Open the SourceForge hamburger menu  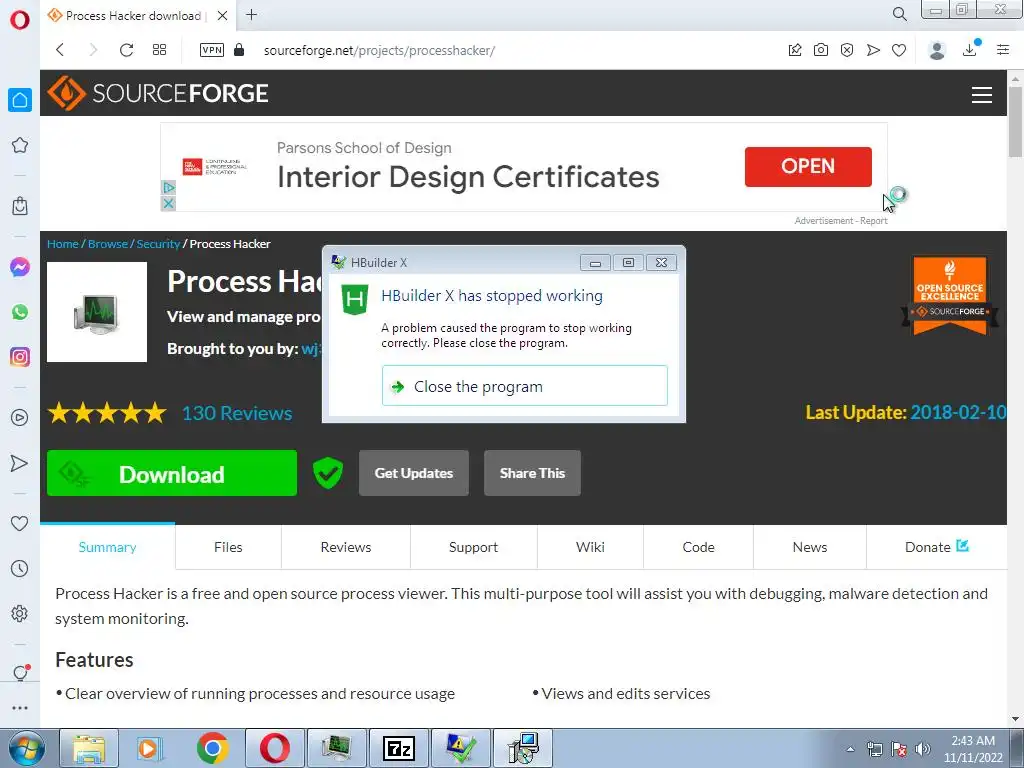point(982,95)
